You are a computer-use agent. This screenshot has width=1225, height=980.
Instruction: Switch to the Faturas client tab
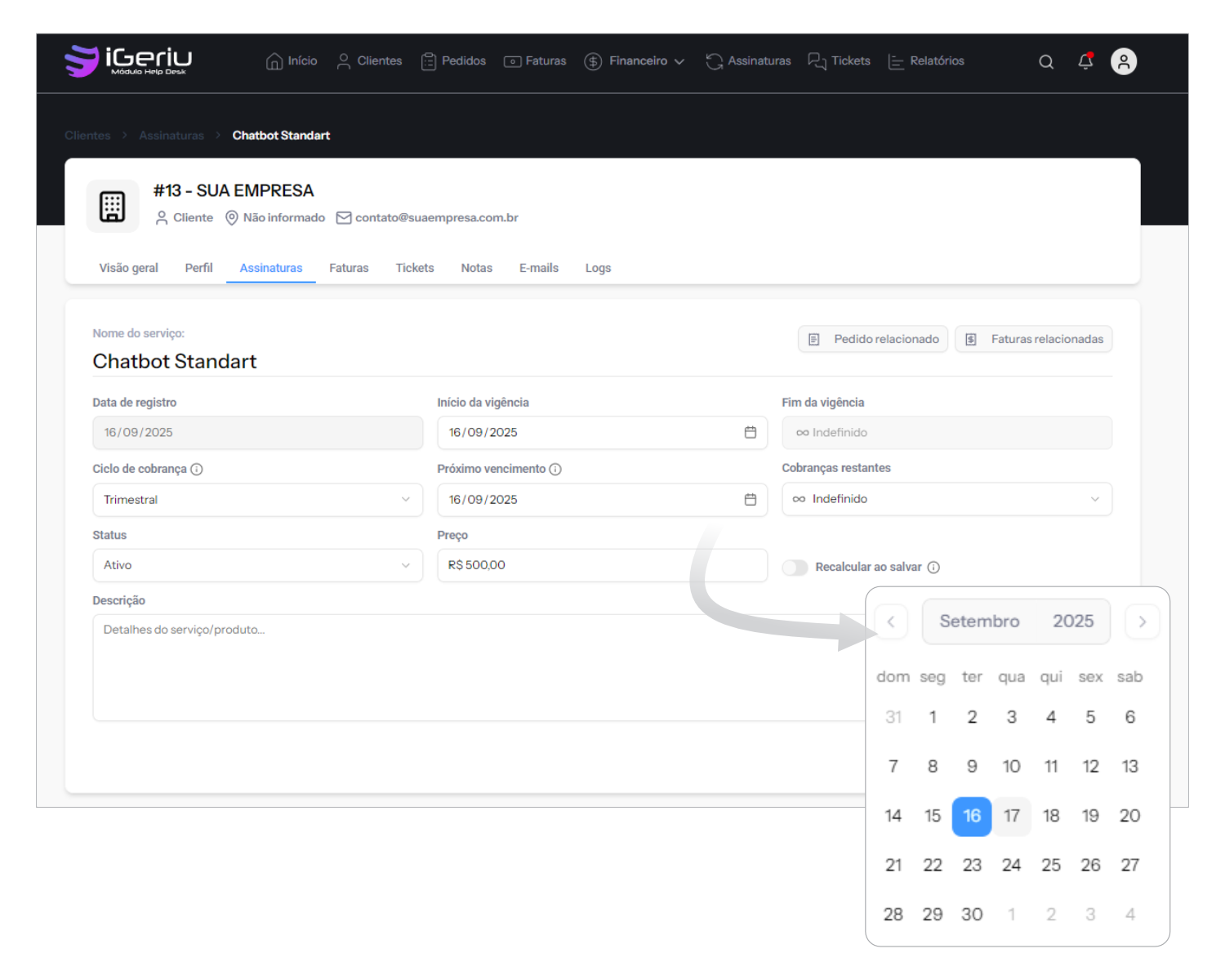coord(349,268)
